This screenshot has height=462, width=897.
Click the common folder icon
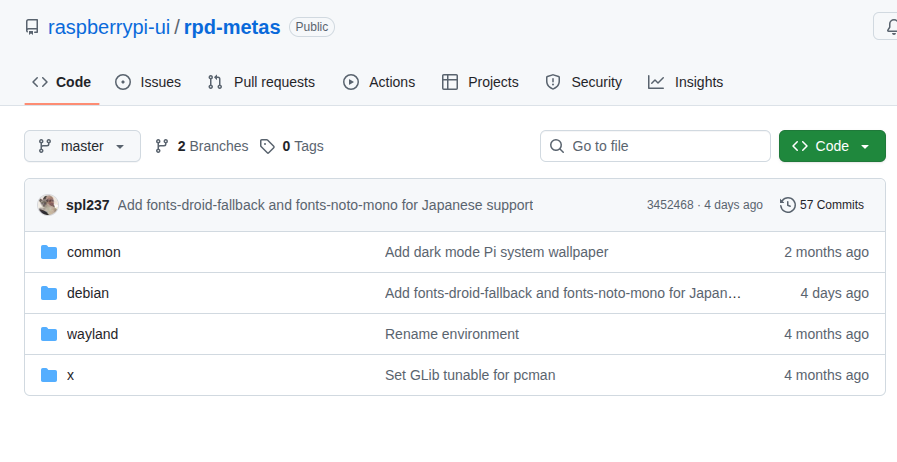[x=49, y=252]
